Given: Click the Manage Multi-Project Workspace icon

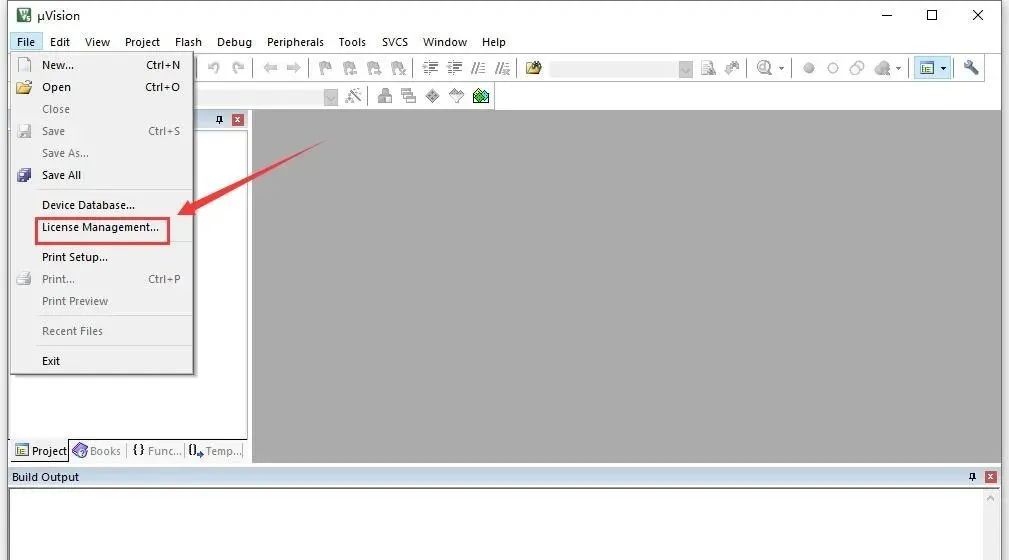Looking at the screenshot, I should click(x=408, y=96).
